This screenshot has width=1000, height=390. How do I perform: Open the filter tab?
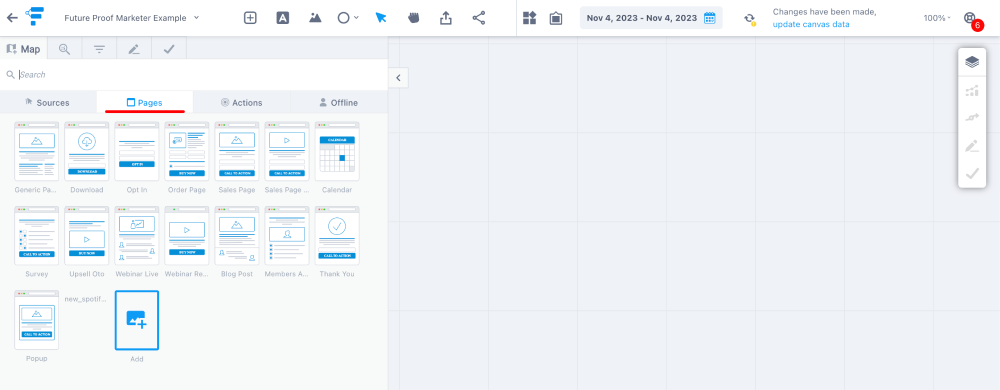click(x=99, y=49)
